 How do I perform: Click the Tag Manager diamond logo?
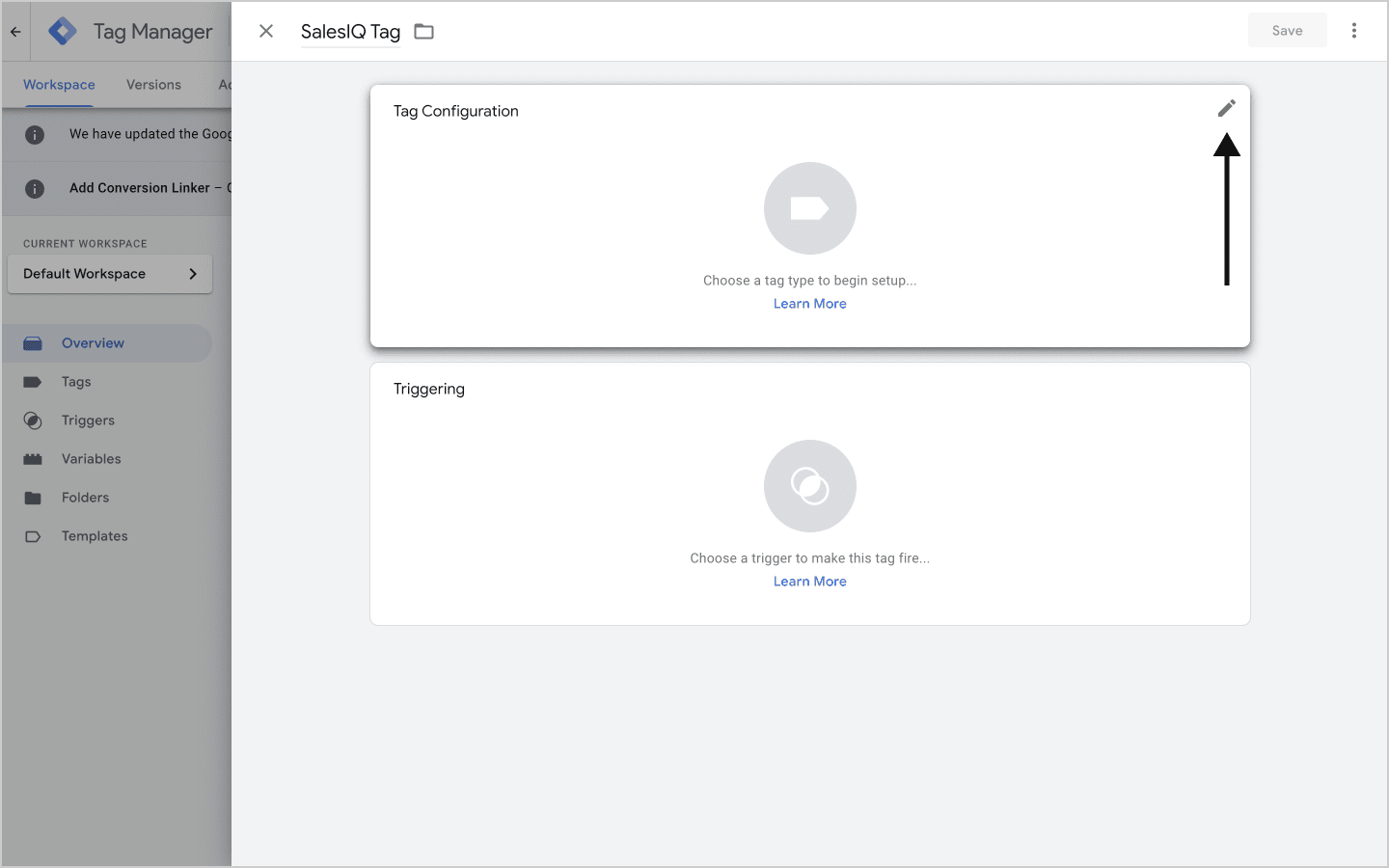(x=63, y=31)
